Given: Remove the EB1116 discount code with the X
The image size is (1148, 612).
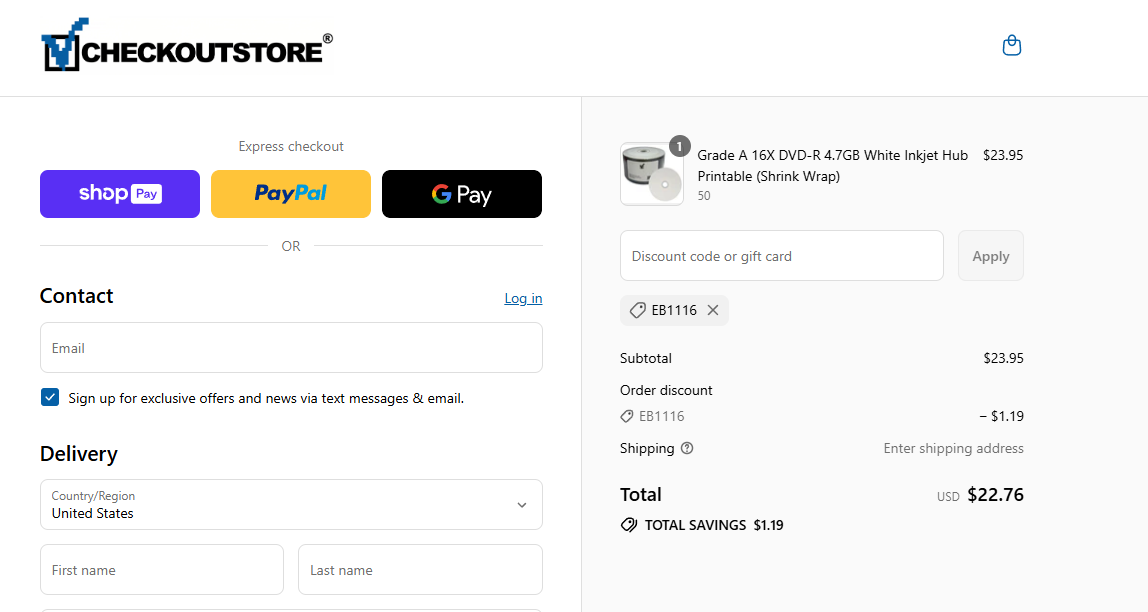Looking at the screenshot, I should click(713, 310).
